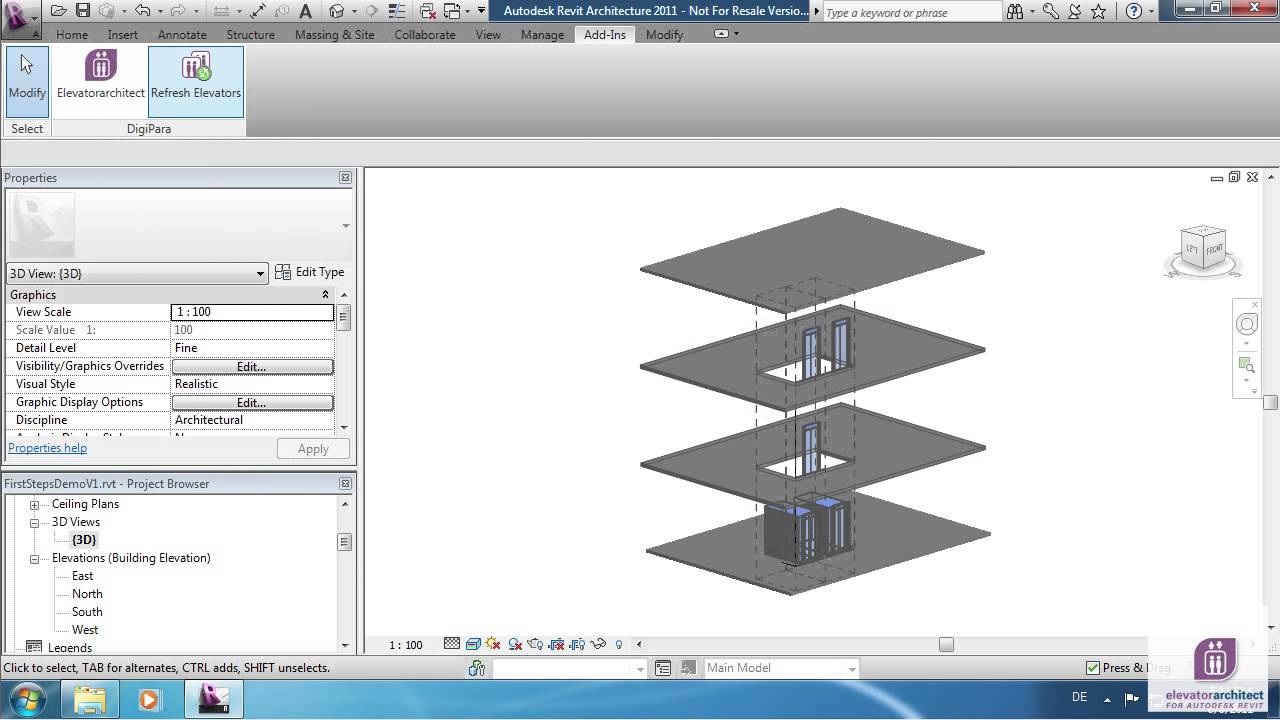This screenshot has width=1280, height=720.
Task: Click the Apply button in Properties
Action: click(x=313, y=449)
